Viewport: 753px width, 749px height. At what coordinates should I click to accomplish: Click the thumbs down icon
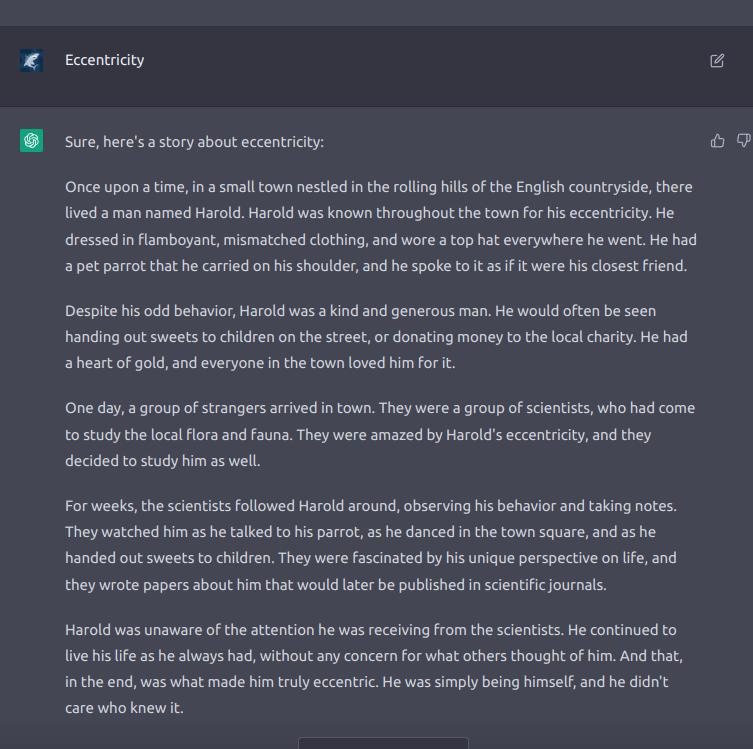coord(743,141)
